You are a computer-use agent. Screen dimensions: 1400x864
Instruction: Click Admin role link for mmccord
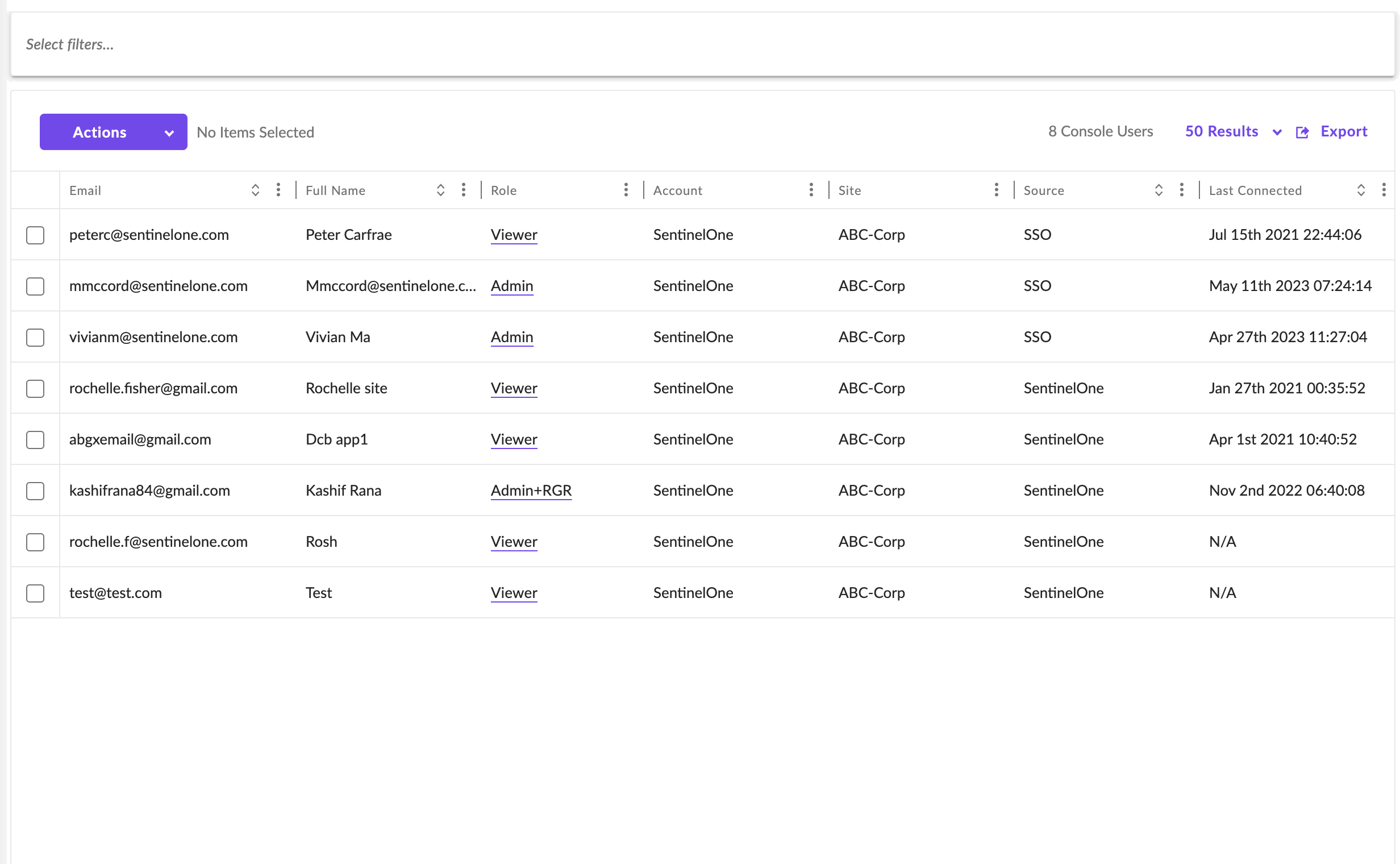[511, 286]
